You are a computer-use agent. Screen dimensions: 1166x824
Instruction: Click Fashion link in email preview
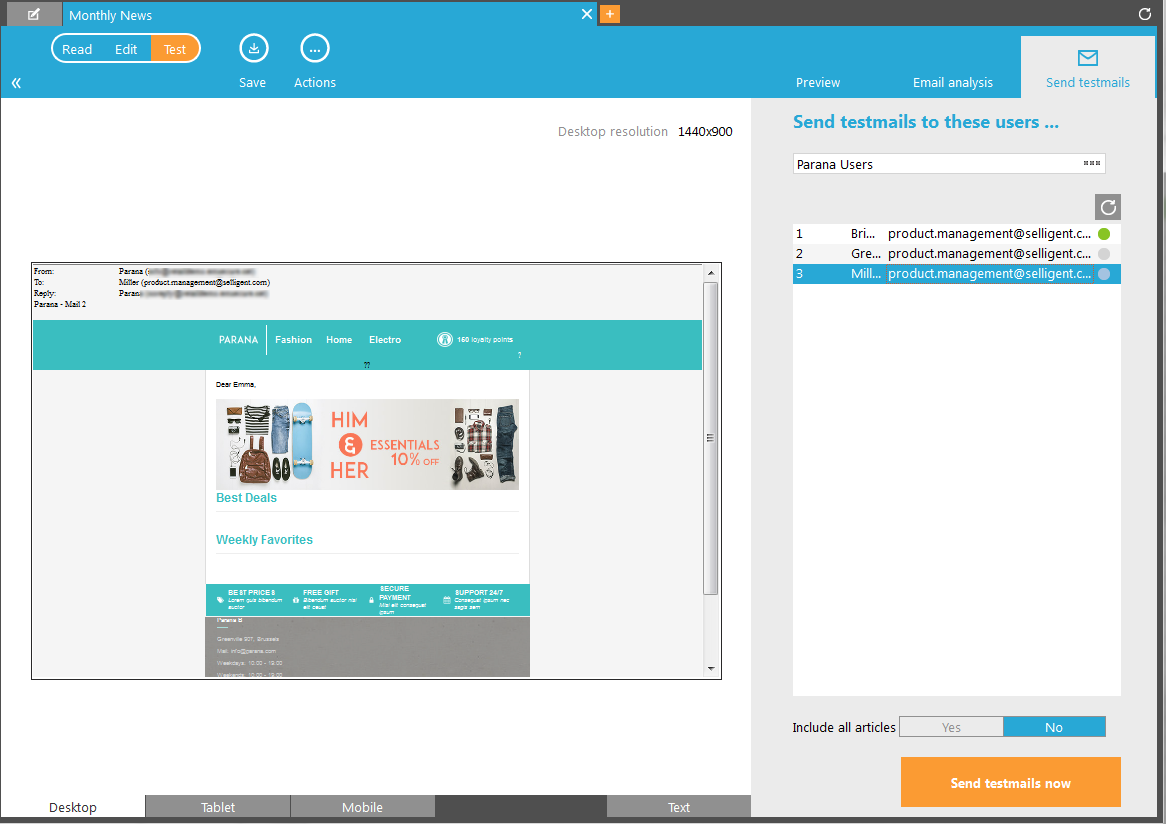pyautogui.click(x=293, y=340)
